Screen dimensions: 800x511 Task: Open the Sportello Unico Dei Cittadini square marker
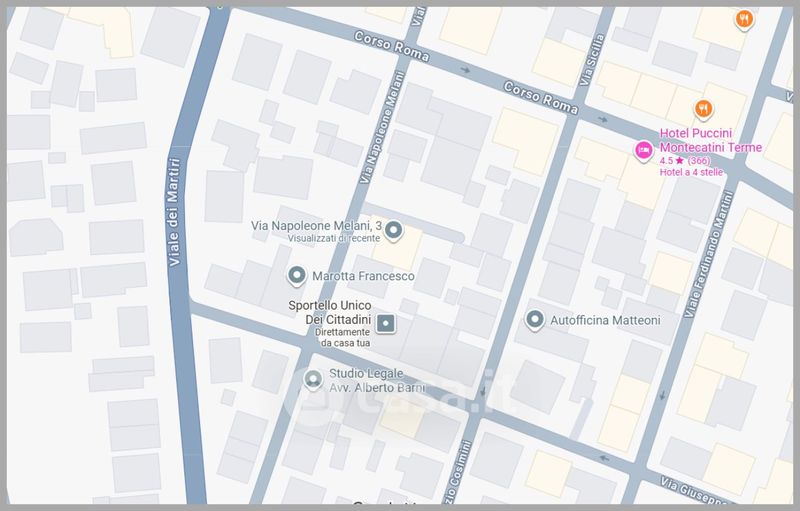point(387,322)
